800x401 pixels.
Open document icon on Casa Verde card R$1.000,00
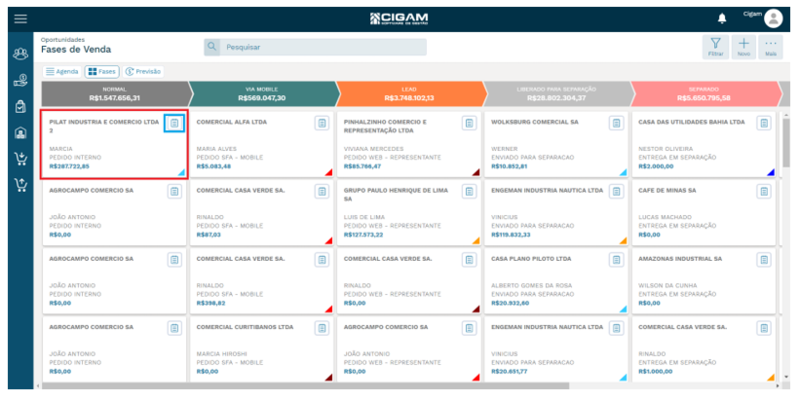[764, 328]
